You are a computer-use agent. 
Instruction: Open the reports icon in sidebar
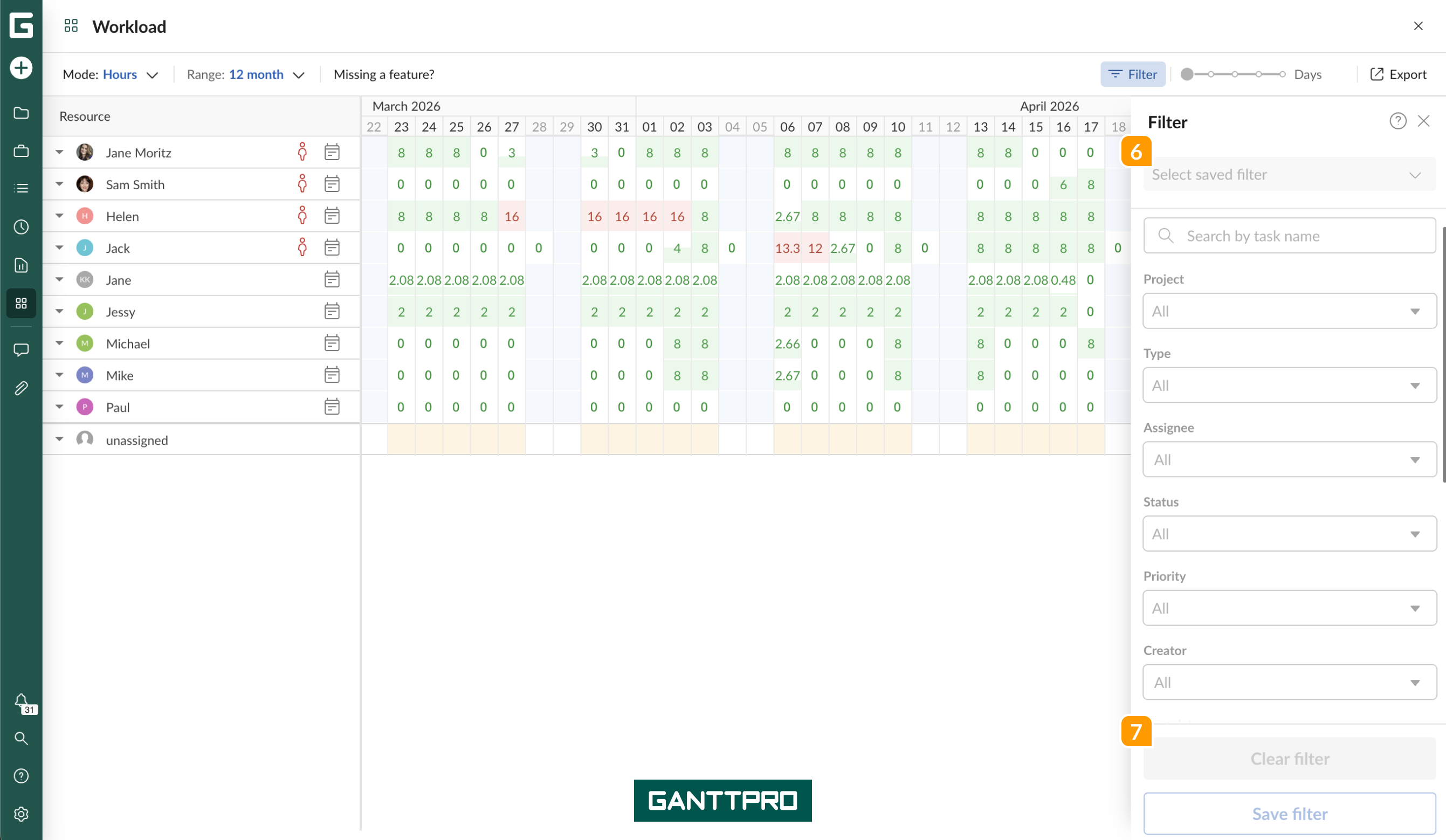click(21, 265)
